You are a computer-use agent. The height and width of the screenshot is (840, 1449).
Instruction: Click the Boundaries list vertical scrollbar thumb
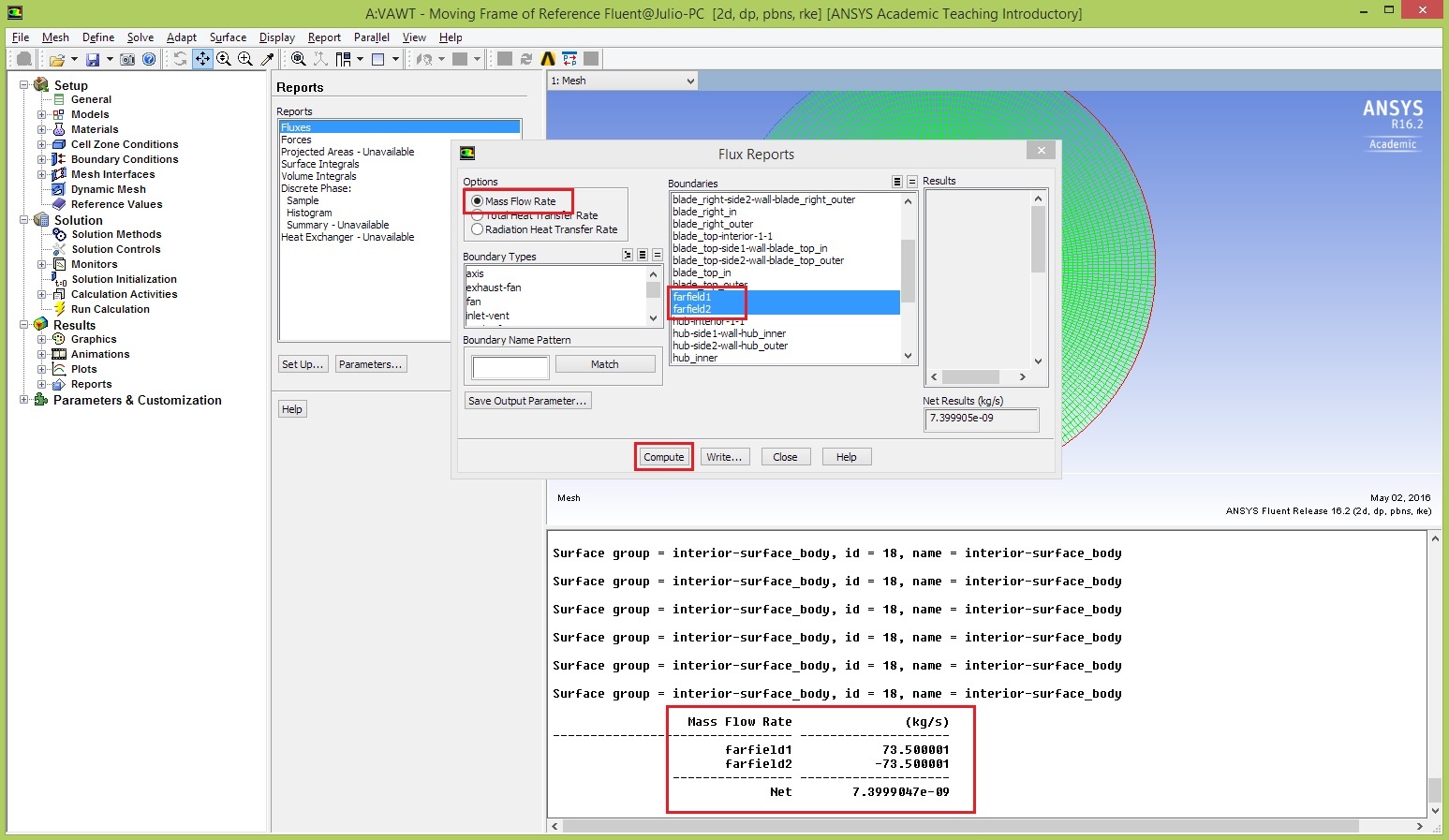[908, 271]
